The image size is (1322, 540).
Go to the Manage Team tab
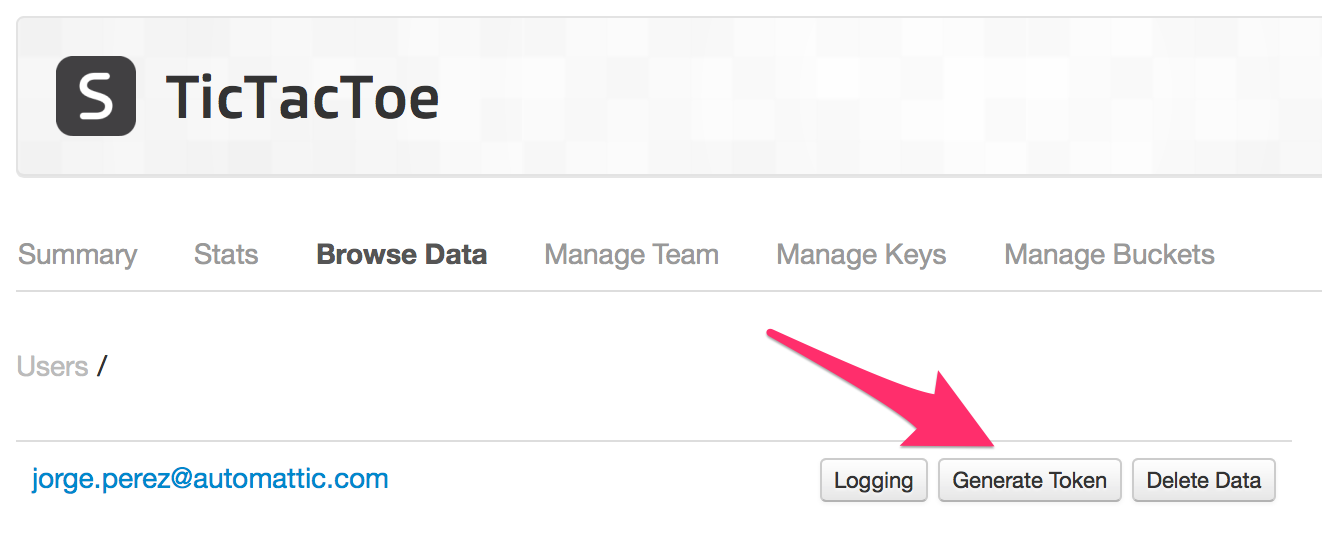(x=631, y=255)
